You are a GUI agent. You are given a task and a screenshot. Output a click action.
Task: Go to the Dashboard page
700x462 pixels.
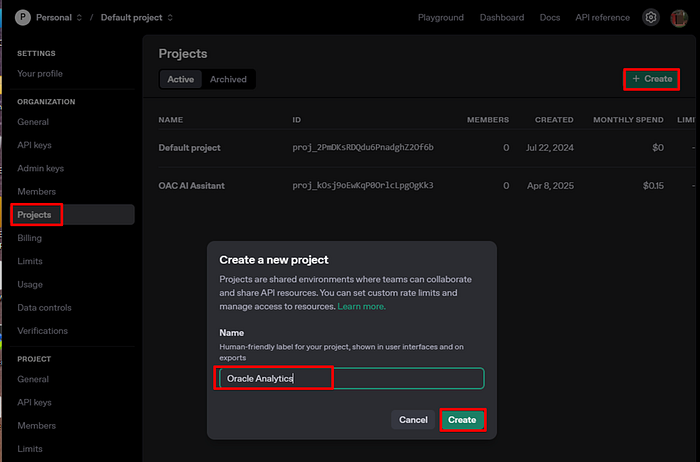(x=502, y=17)
